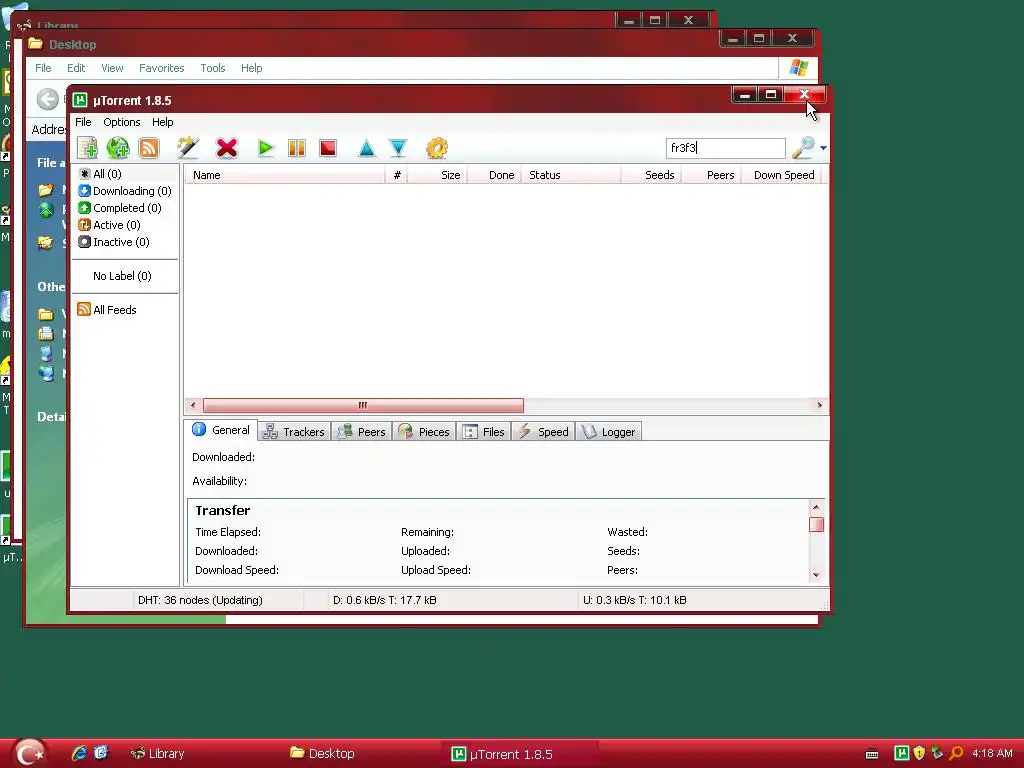Screen dimensions: 1024x768
Task: Click the Add Torrent toolbar icon
Action: tap(88, 148)
